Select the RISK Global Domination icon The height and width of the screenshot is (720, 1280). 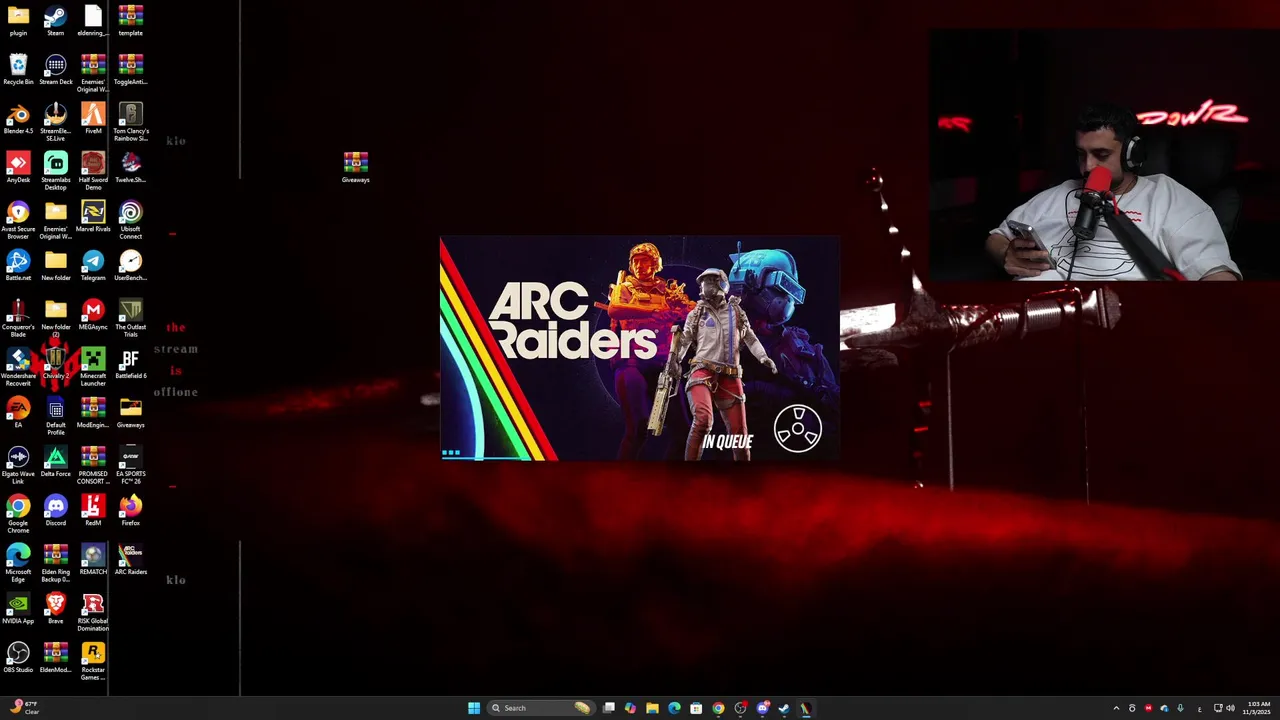[93, 611]
